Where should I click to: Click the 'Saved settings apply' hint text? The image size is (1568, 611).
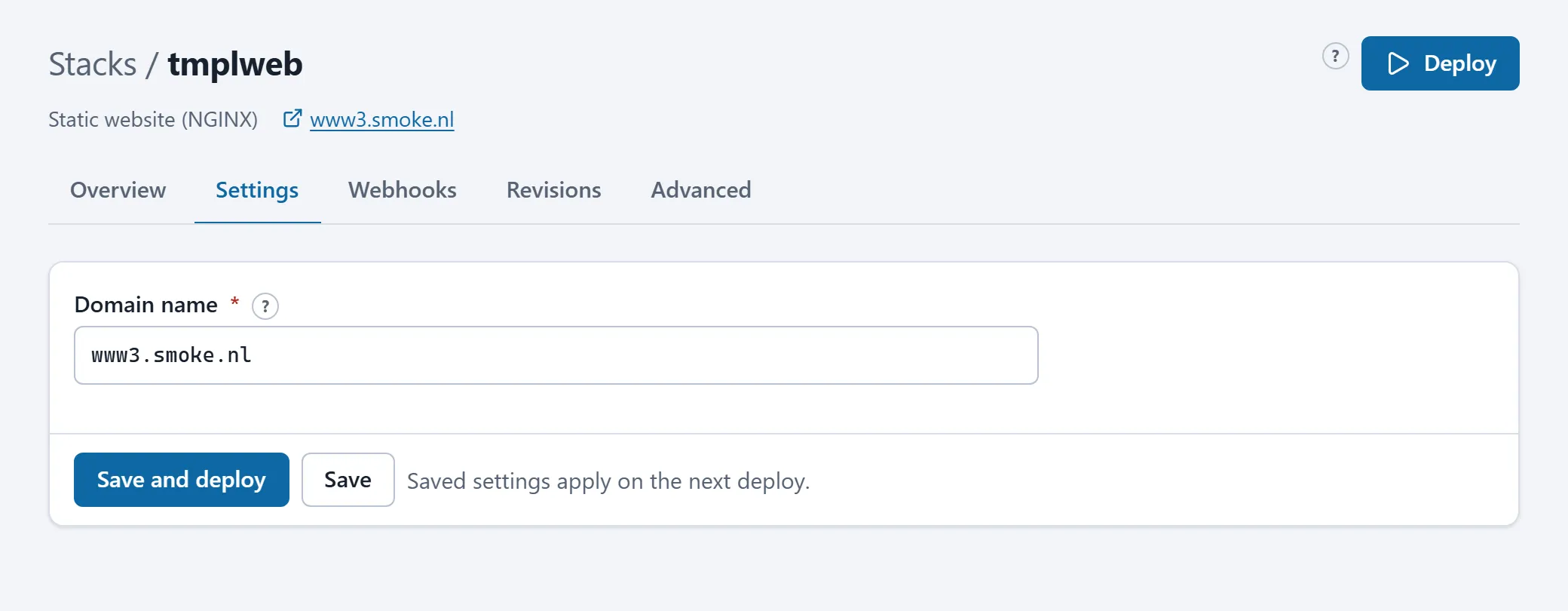click(608, 481)
